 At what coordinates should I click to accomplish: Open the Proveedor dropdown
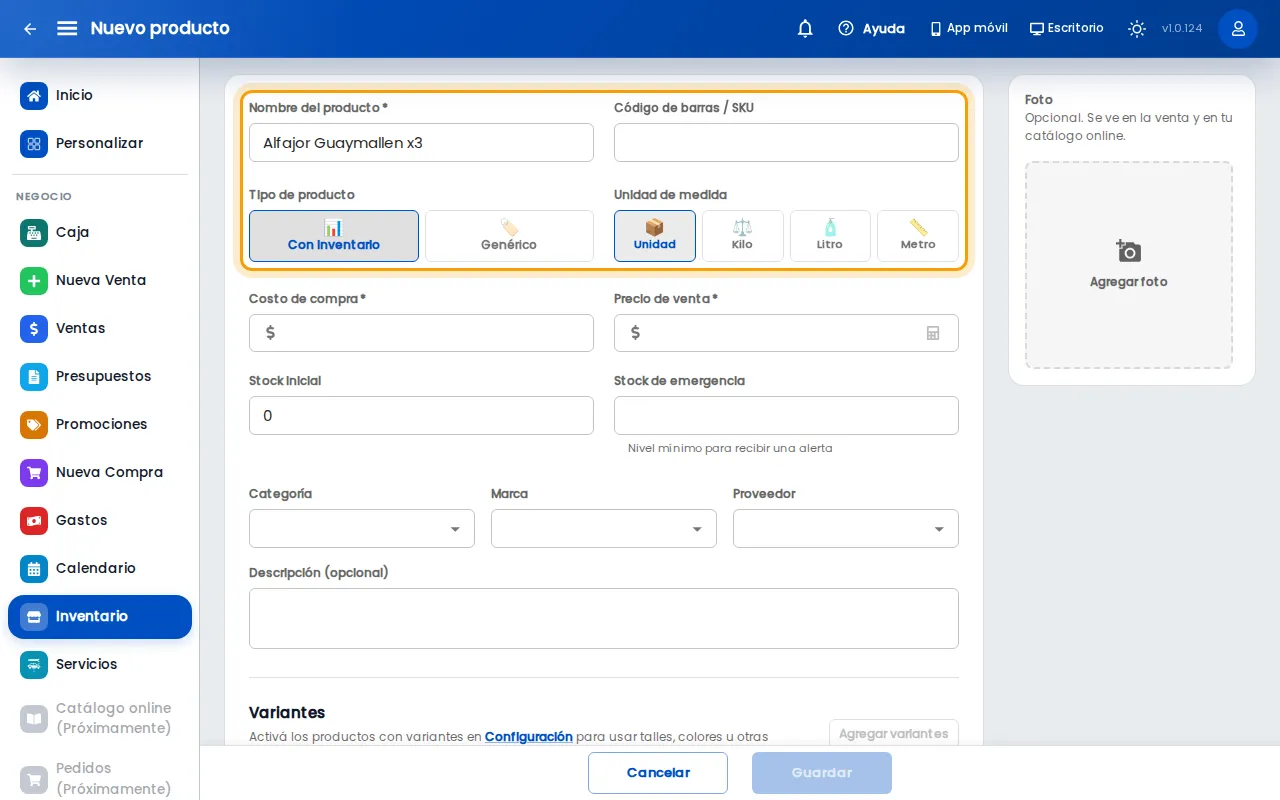tap(846, 529)
